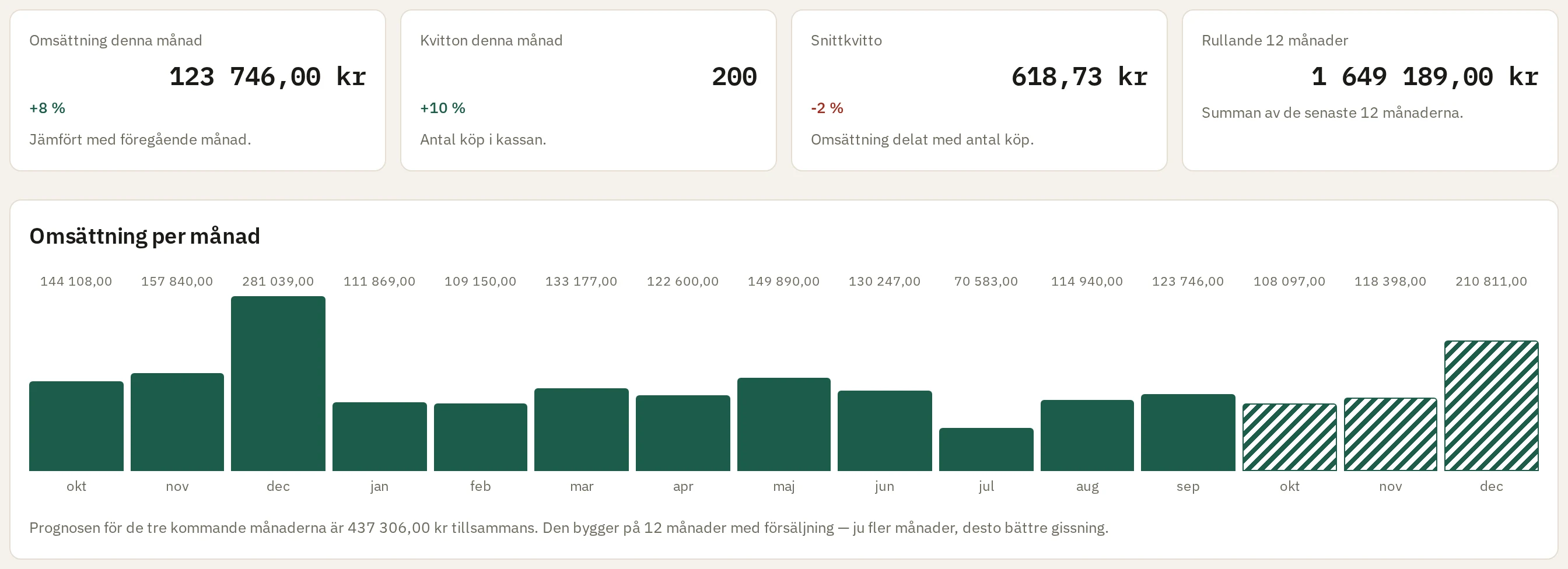
Task: Select the September 123 746,00 bar
Action: (1188, 433)
